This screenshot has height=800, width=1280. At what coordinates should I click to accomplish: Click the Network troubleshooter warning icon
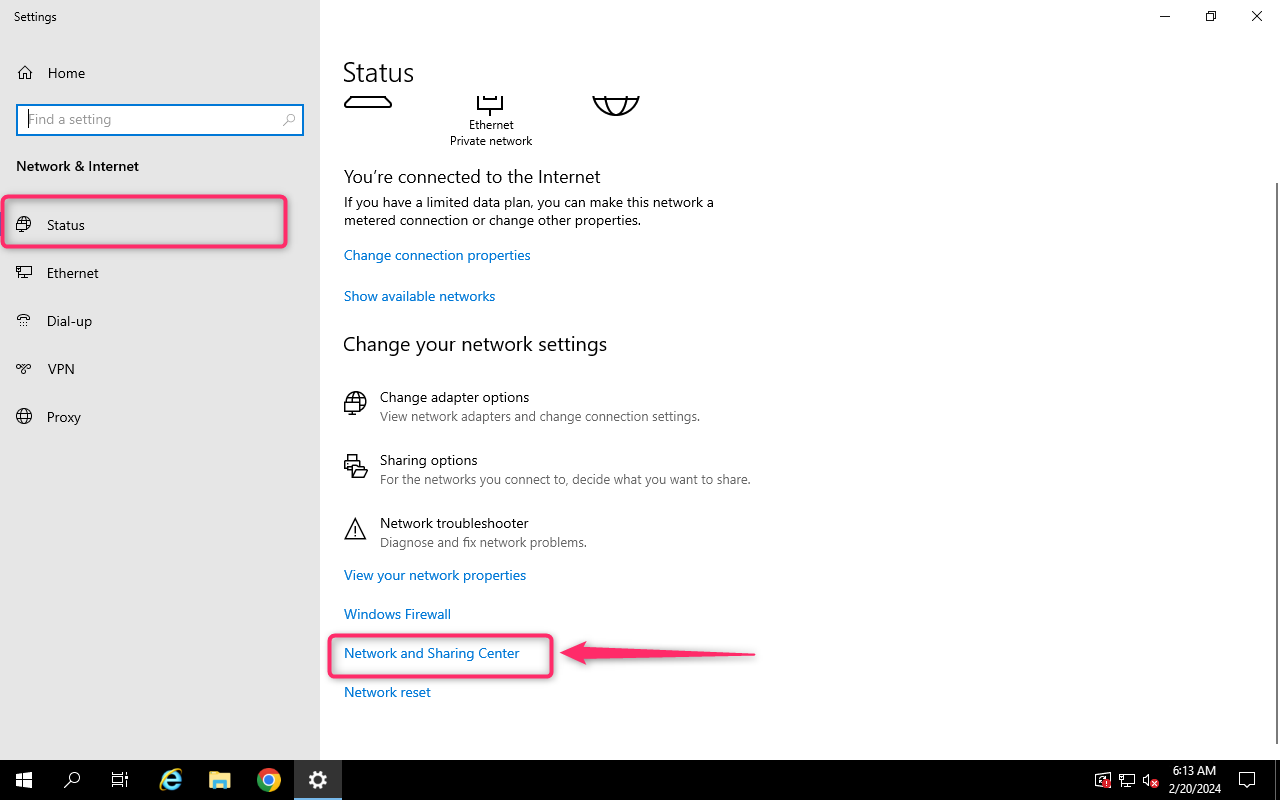click(x=355, y=529)
